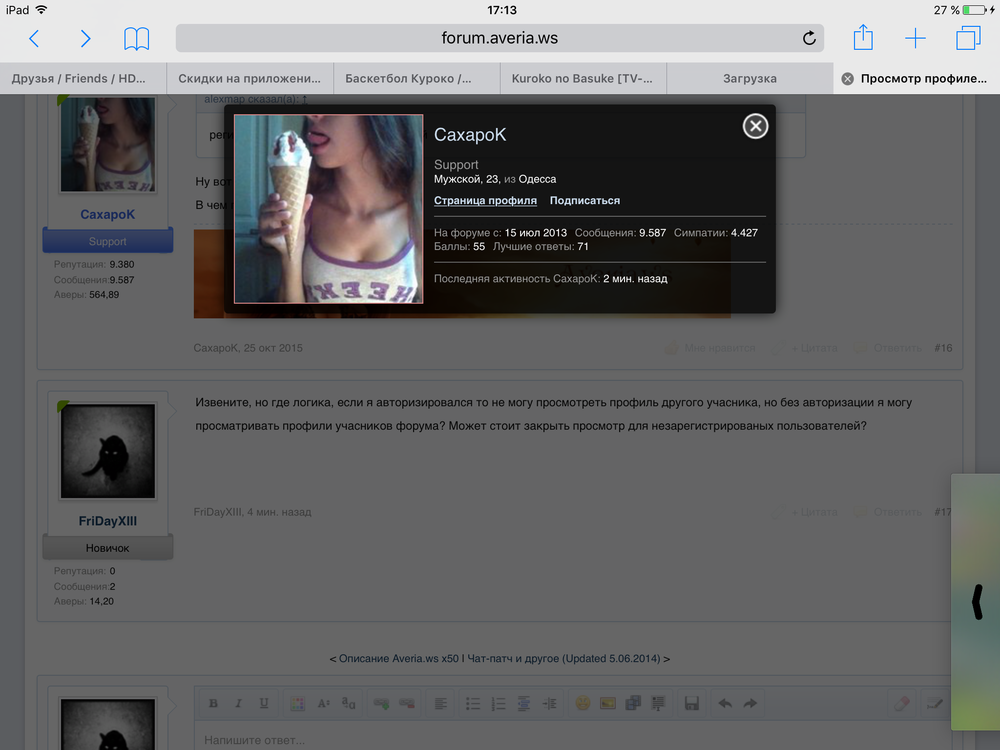This screenshot has height=750, width=1000.
Task: Open FriDayXIII username link
Action: (x=108, y=521)
